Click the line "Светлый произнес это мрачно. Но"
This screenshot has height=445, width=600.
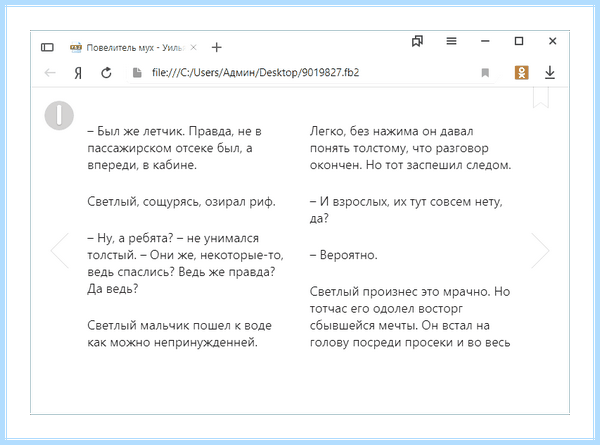tap(410, 292)
